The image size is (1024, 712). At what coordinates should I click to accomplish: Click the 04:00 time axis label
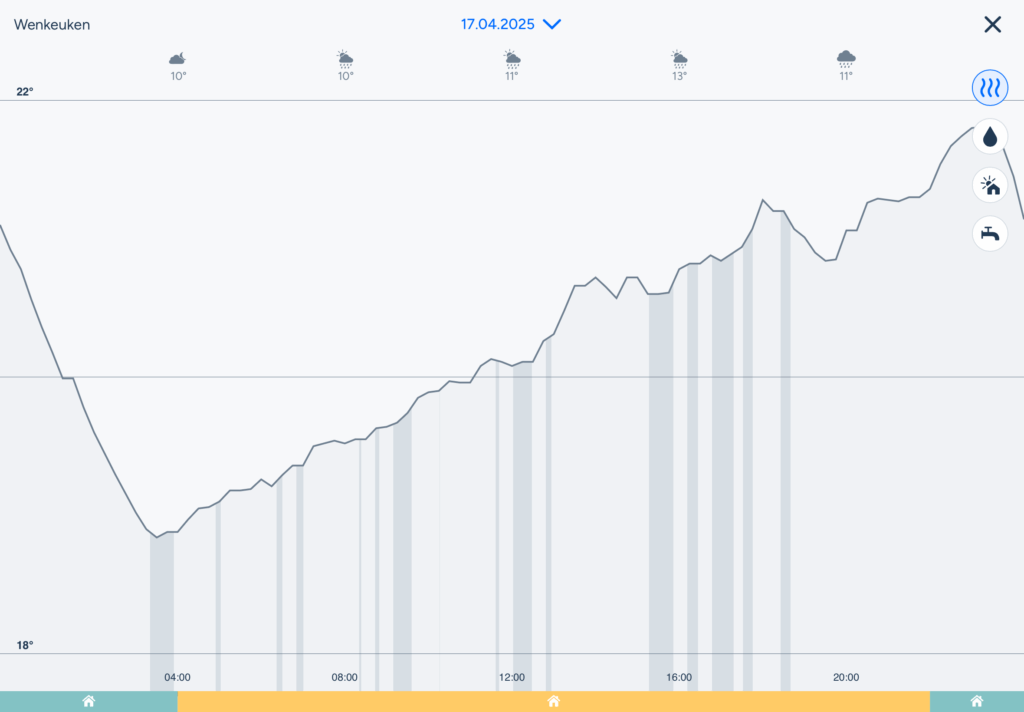[177, 677]
